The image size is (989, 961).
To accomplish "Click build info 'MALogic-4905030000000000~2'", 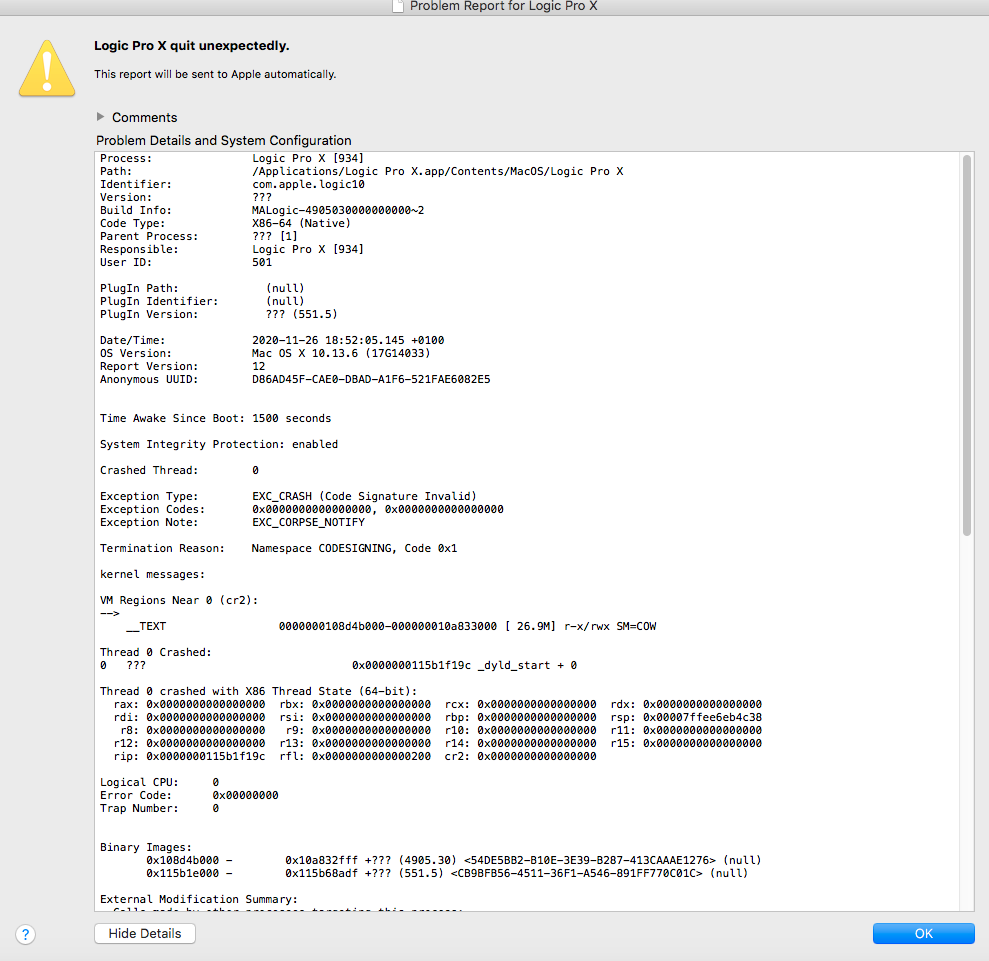I will 338,210.
